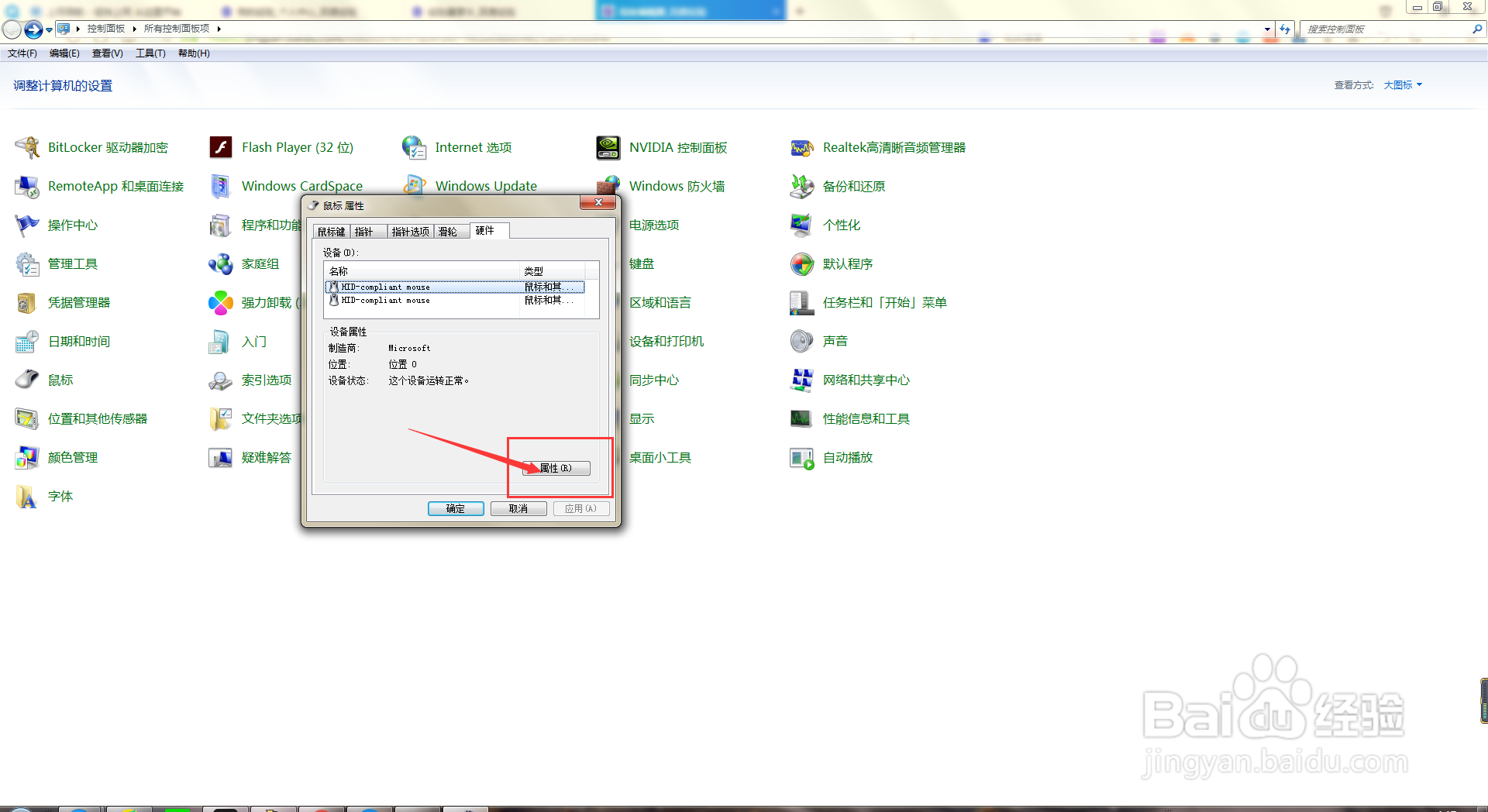Open 日期和时间 icon
This screenshot has height=812, width=1488.
(x=27, y=341)
